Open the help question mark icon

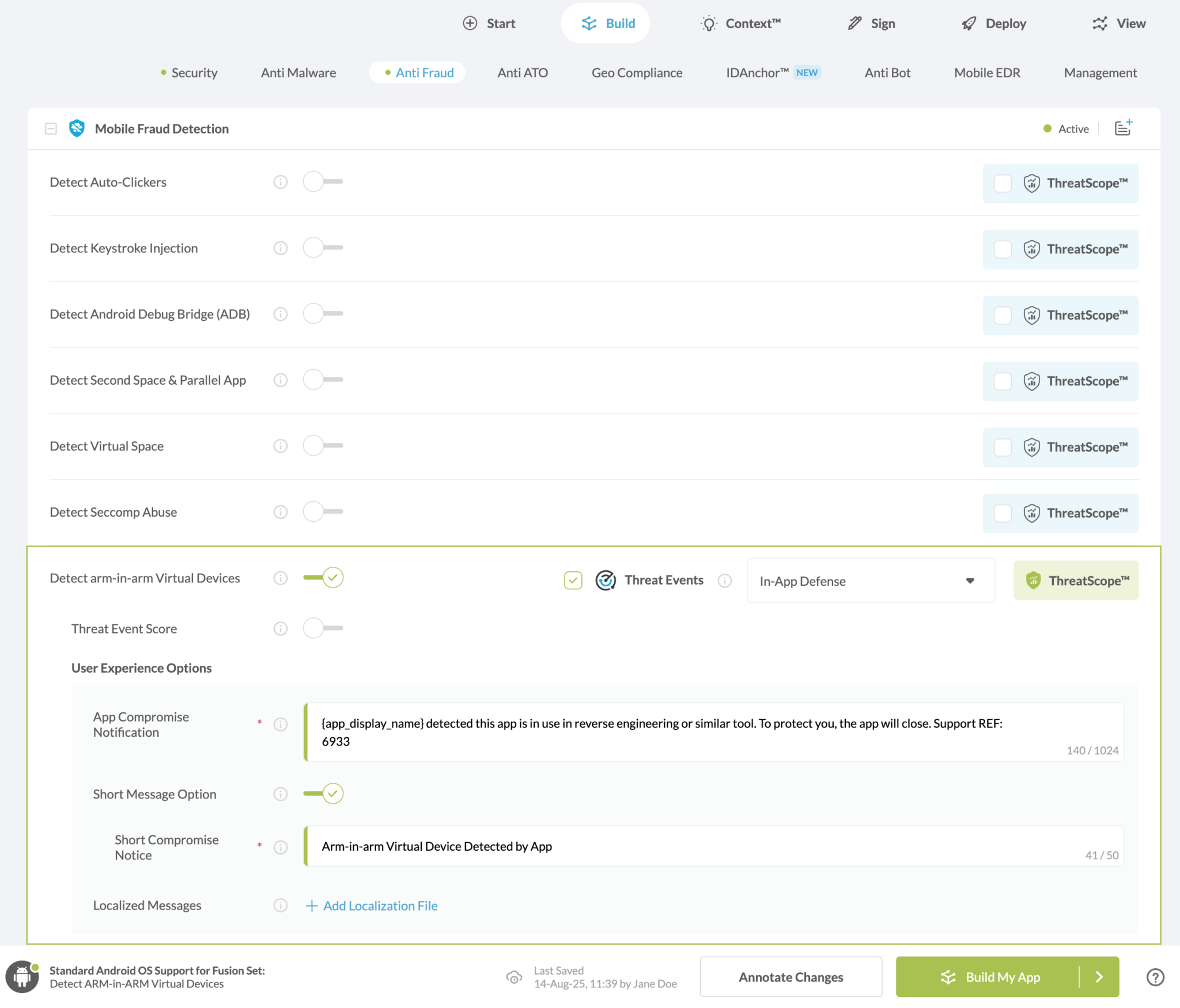[x=1155, y=976]
